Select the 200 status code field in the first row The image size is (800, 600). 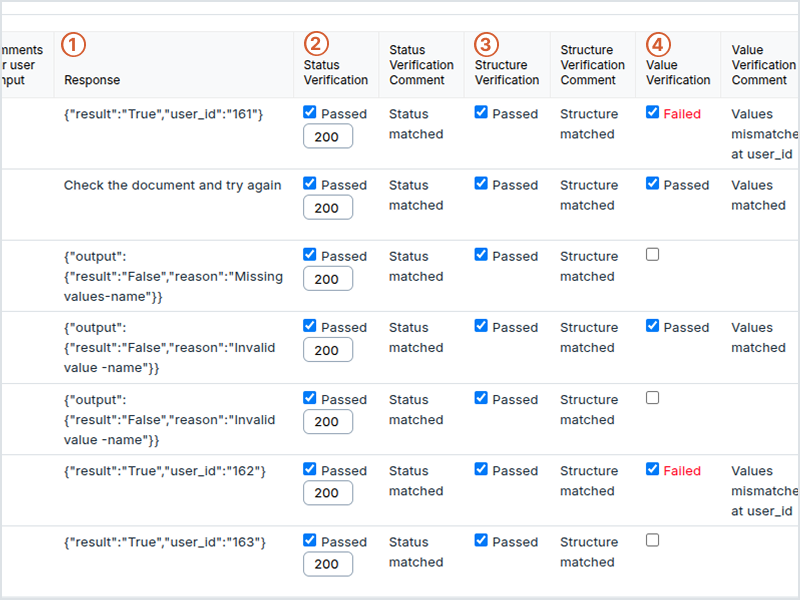coord(327,136)
